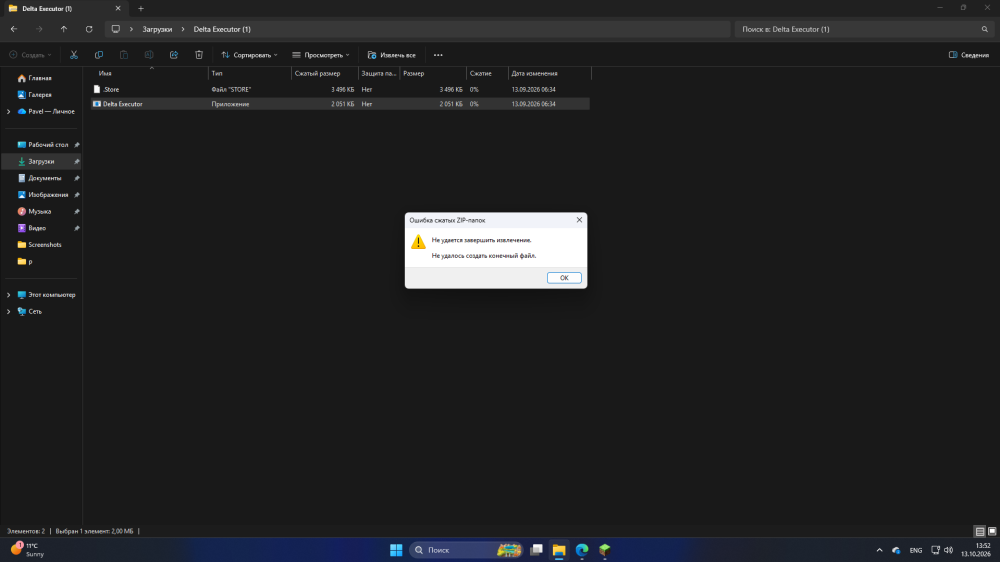This screenshot has width=1000, height=562.
Task: Open Сеть in the sidebar
Action: 34,311
